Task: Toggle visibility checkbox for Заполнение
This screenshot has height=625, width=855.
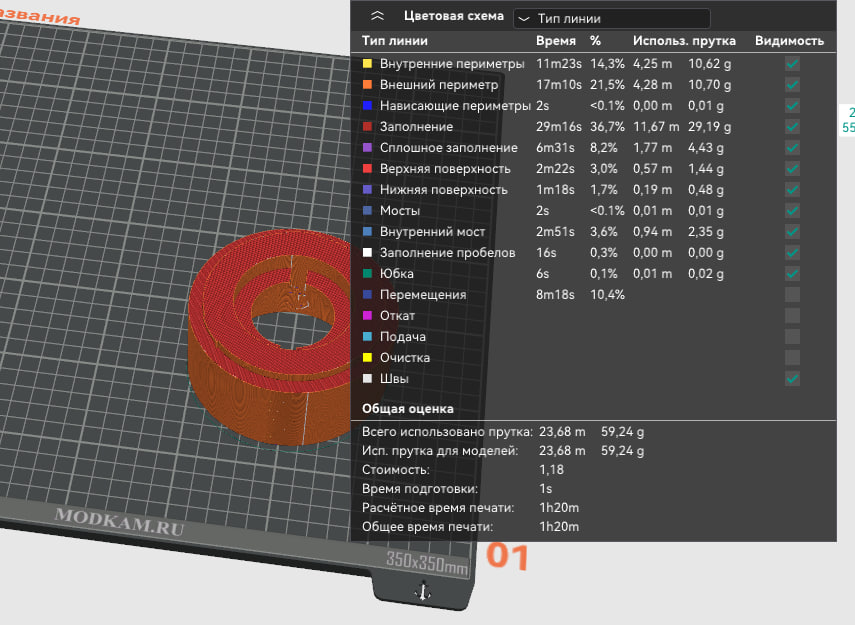Action: [x=792, y=127]
